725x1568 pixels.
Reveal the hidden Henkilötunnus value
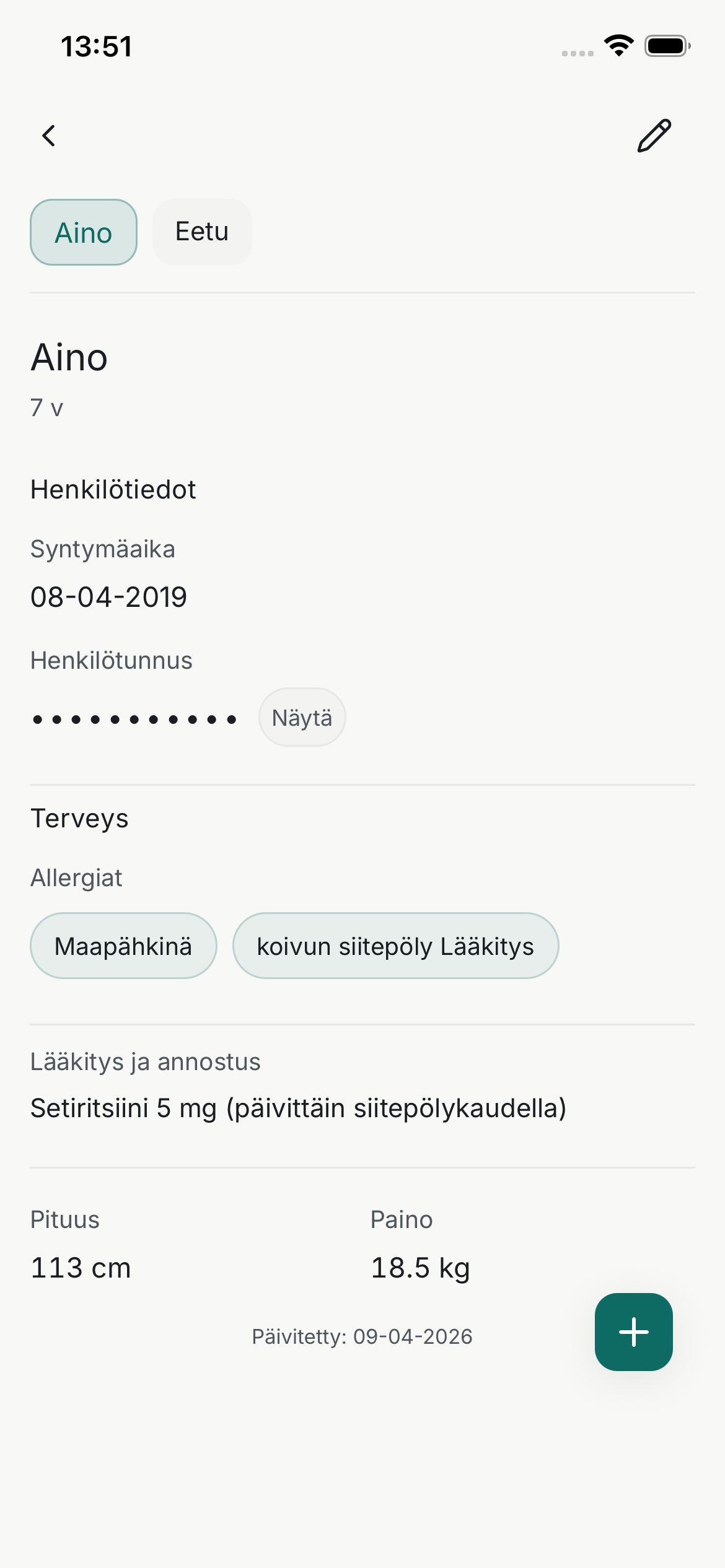click(302, 716)
